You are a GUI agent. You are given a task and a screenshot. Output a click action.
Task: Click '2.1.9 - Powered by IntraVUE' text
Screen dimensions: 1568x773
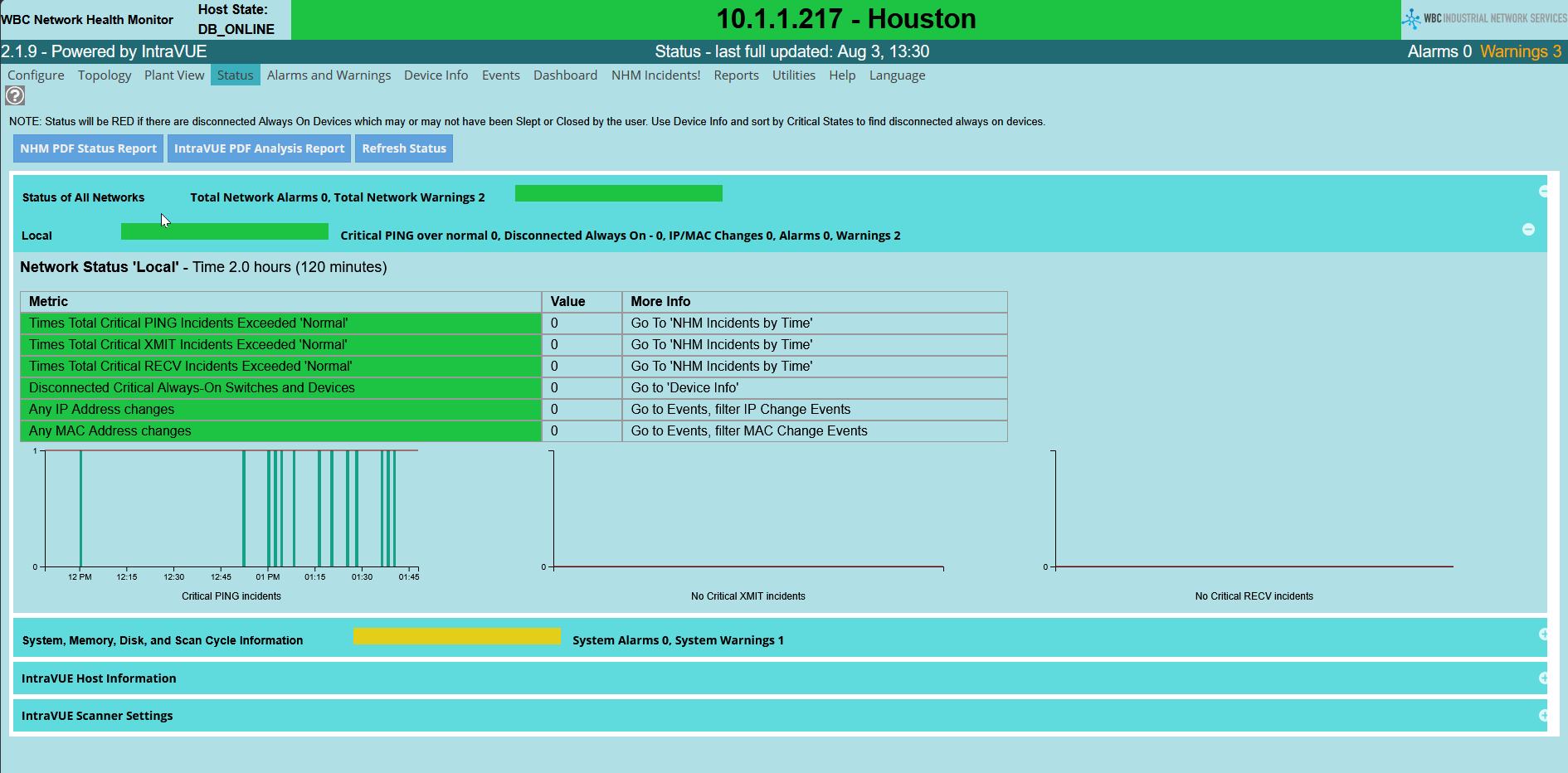104,51
